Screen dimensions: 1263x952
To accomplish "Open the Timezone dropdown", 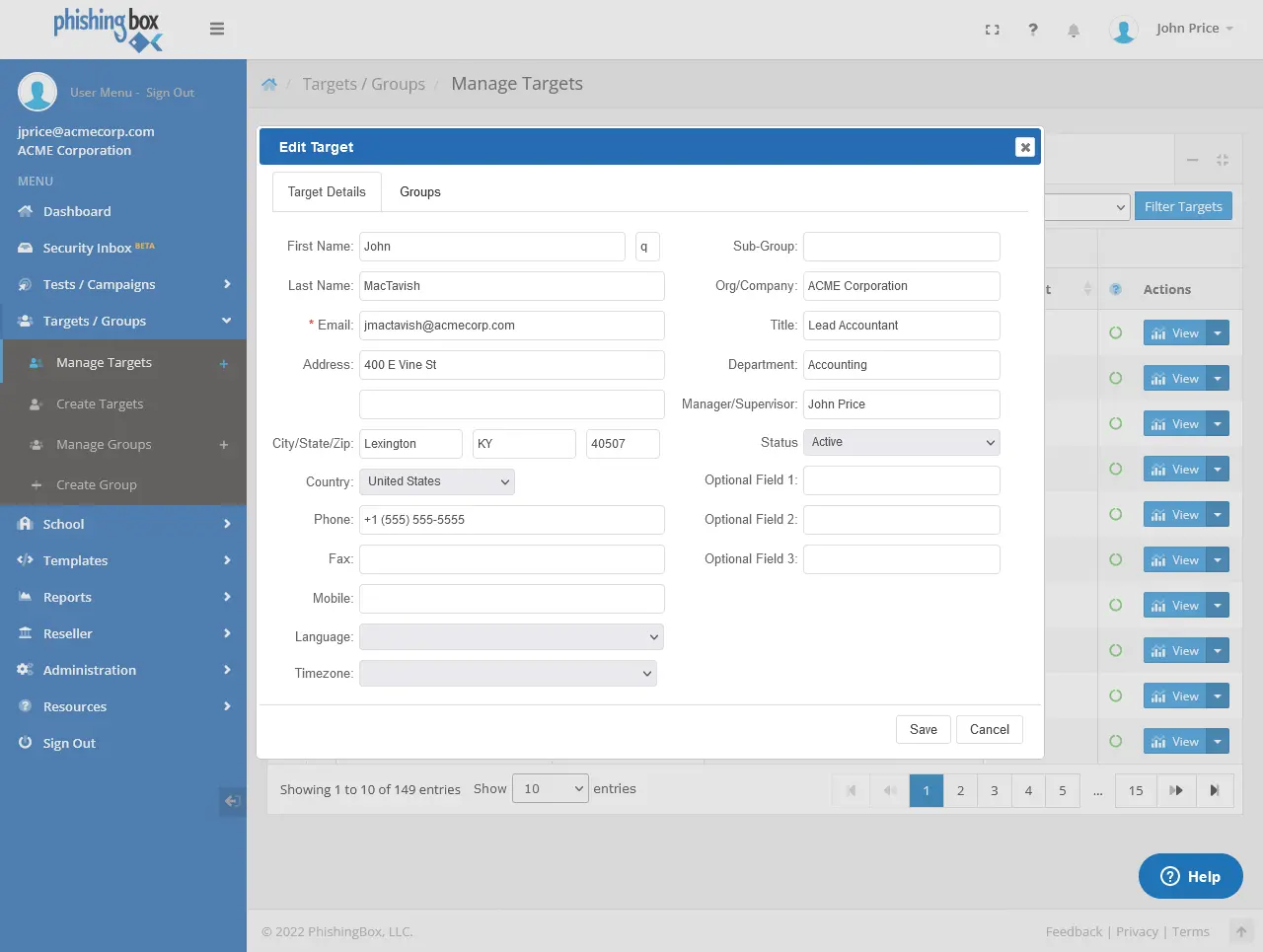I will click(507, 674).
